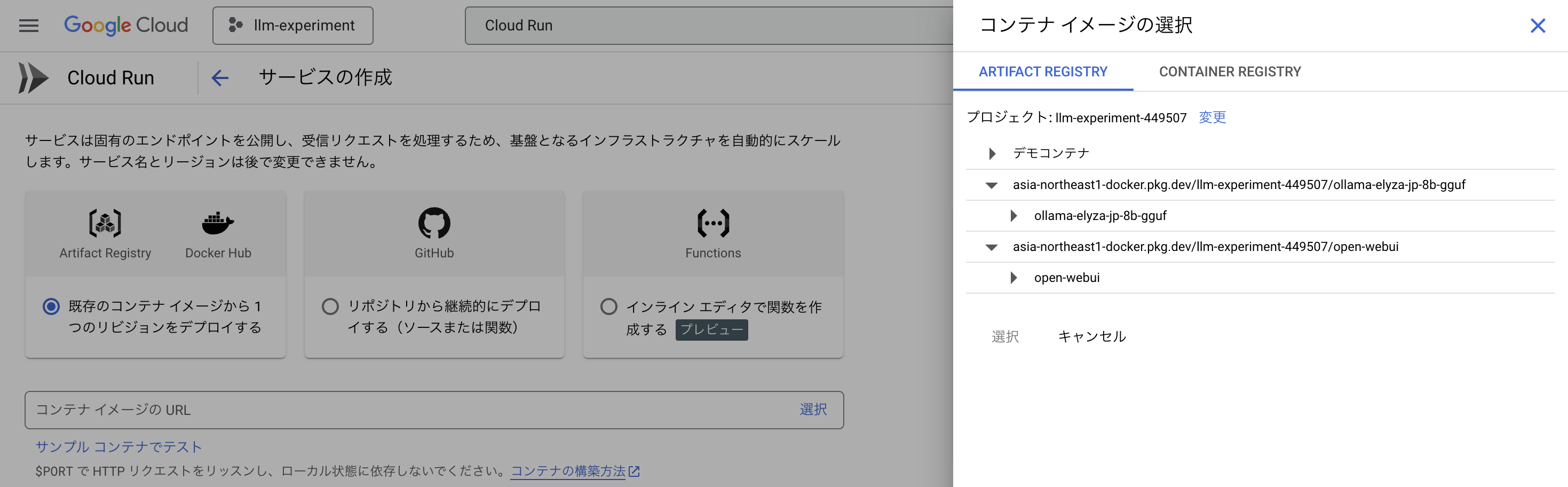Click the コンテナ イメージの URL field

434,410
